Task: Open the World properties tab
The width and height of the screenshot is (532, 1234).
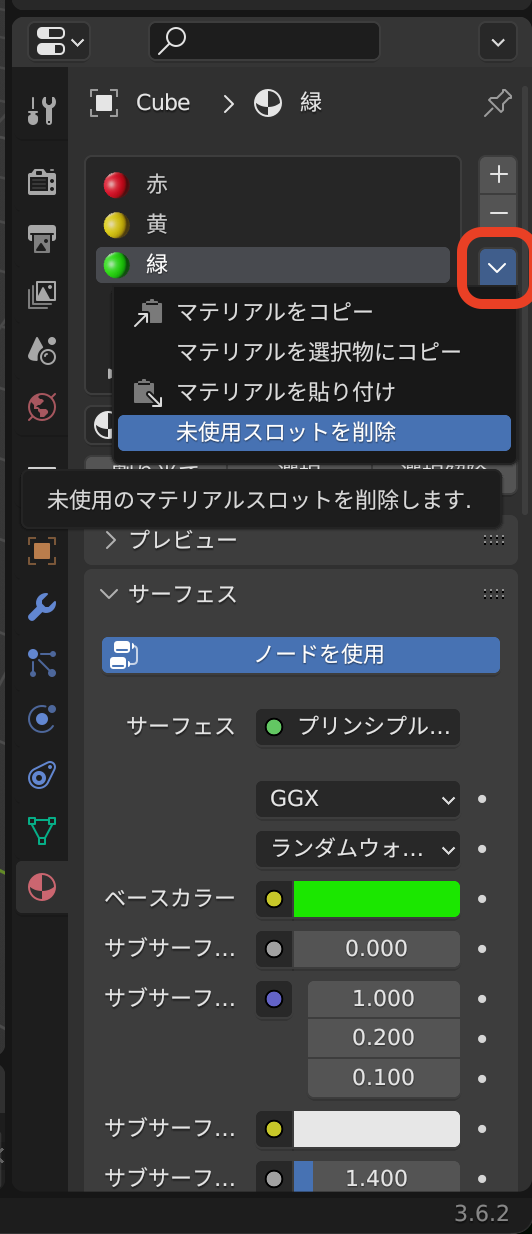Action: [42, 406]
